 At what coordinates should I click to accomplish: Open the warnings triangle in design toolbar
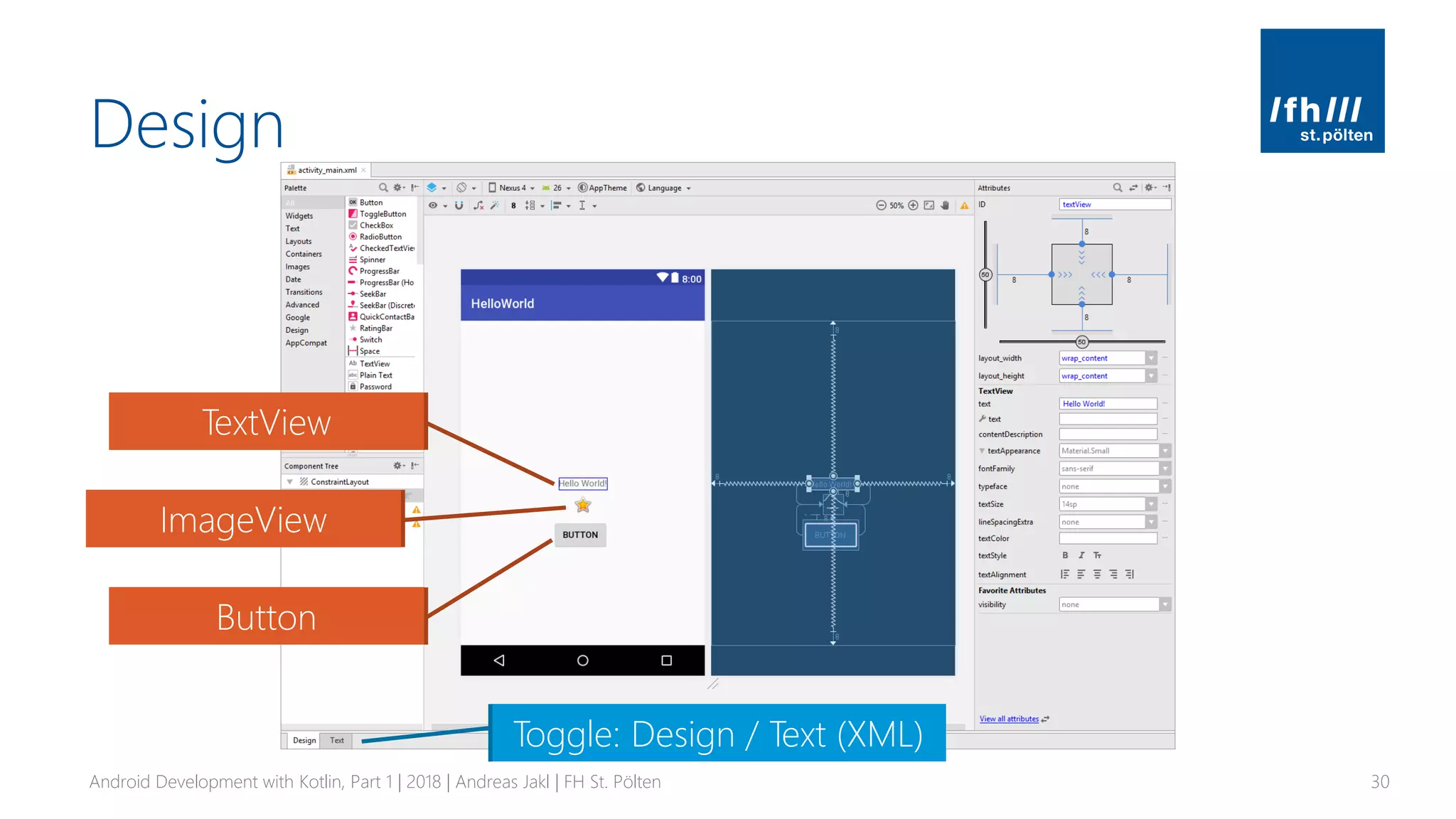964,205
